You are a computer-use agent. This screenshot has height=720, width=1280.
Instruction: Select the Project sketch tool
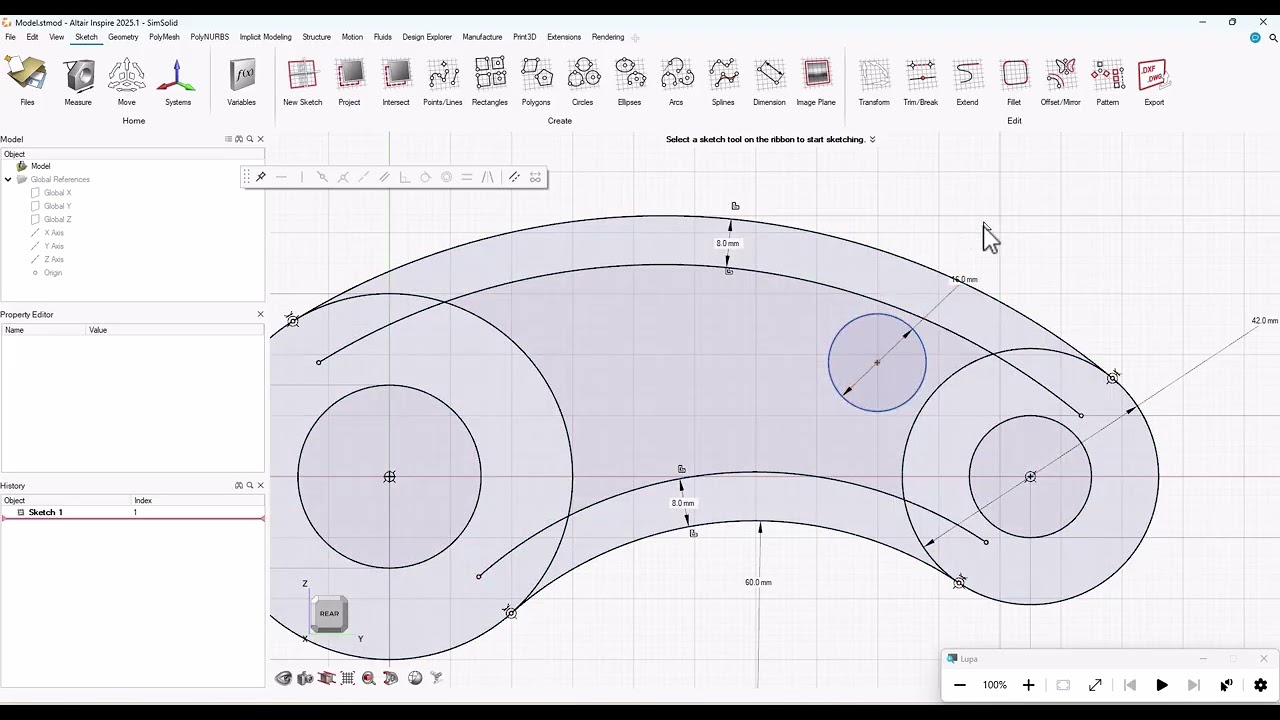[x=349, y=75]
